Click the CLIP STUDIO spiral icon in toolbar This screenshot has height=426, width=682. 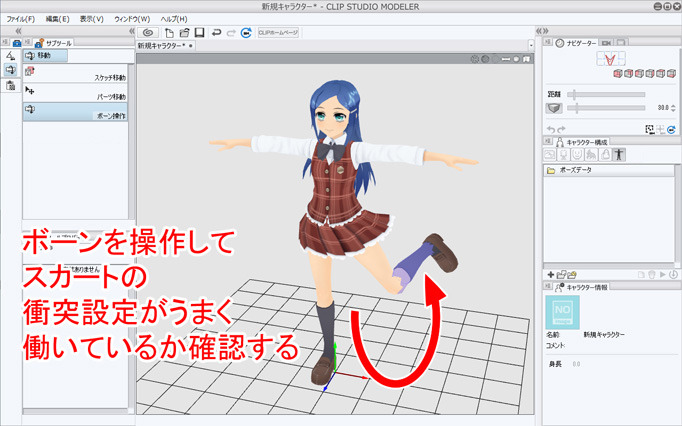point(148,33)
